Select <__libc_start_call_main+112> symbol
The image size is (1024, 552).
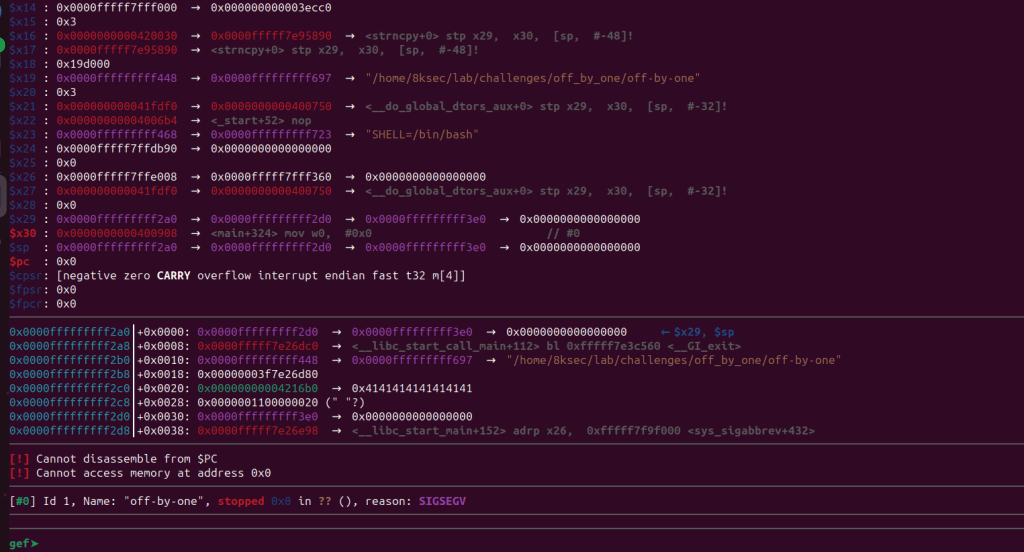click(x=445, y=346)
